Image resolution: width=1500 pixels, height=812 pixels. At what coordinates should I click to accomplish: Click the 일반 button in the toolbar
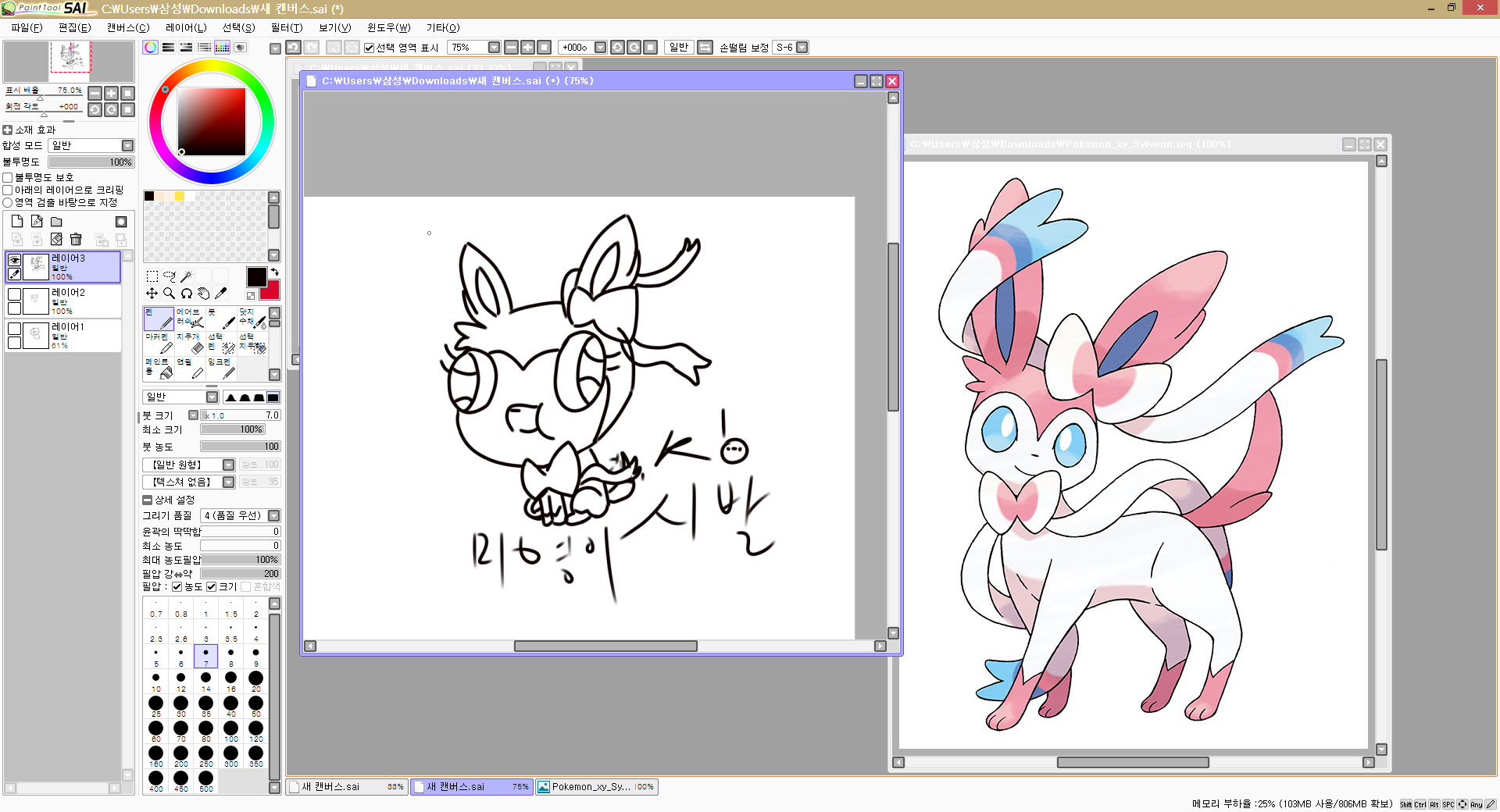pyautogui.click(x=679, y=48)
